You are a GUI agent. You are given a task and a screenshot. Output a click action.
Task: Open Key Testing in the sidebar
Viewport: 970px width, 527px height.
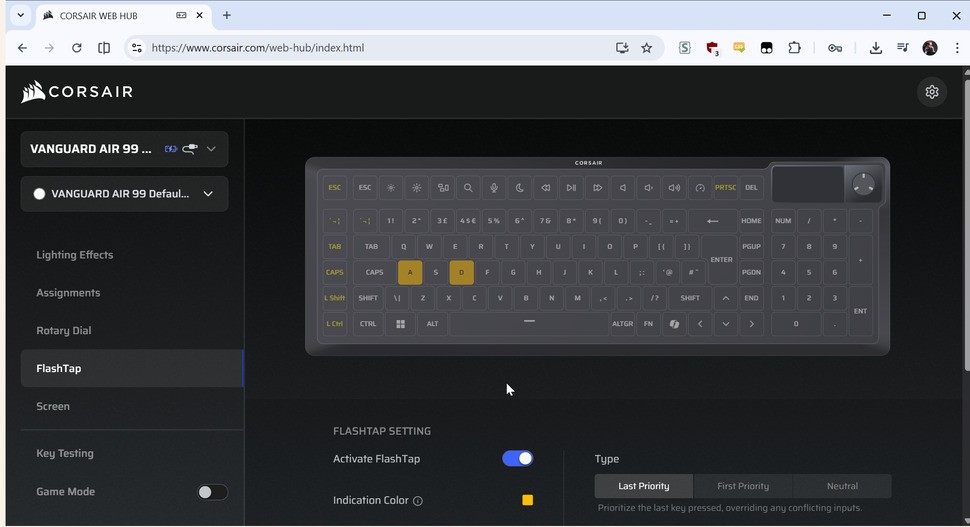[x=65, y=453]
